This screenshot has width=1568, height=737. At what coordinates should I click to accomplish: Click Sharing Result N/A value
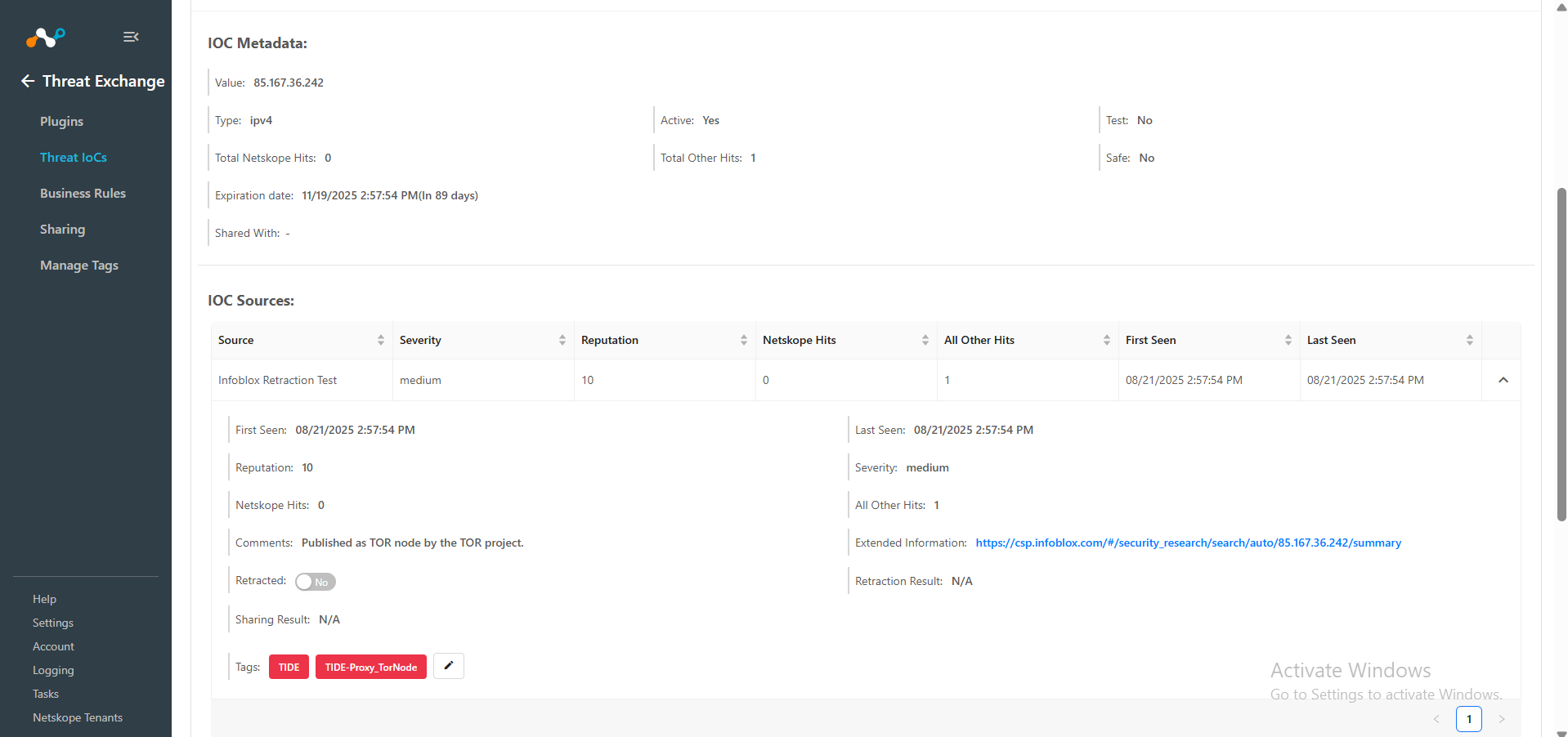tap(329, 619)
